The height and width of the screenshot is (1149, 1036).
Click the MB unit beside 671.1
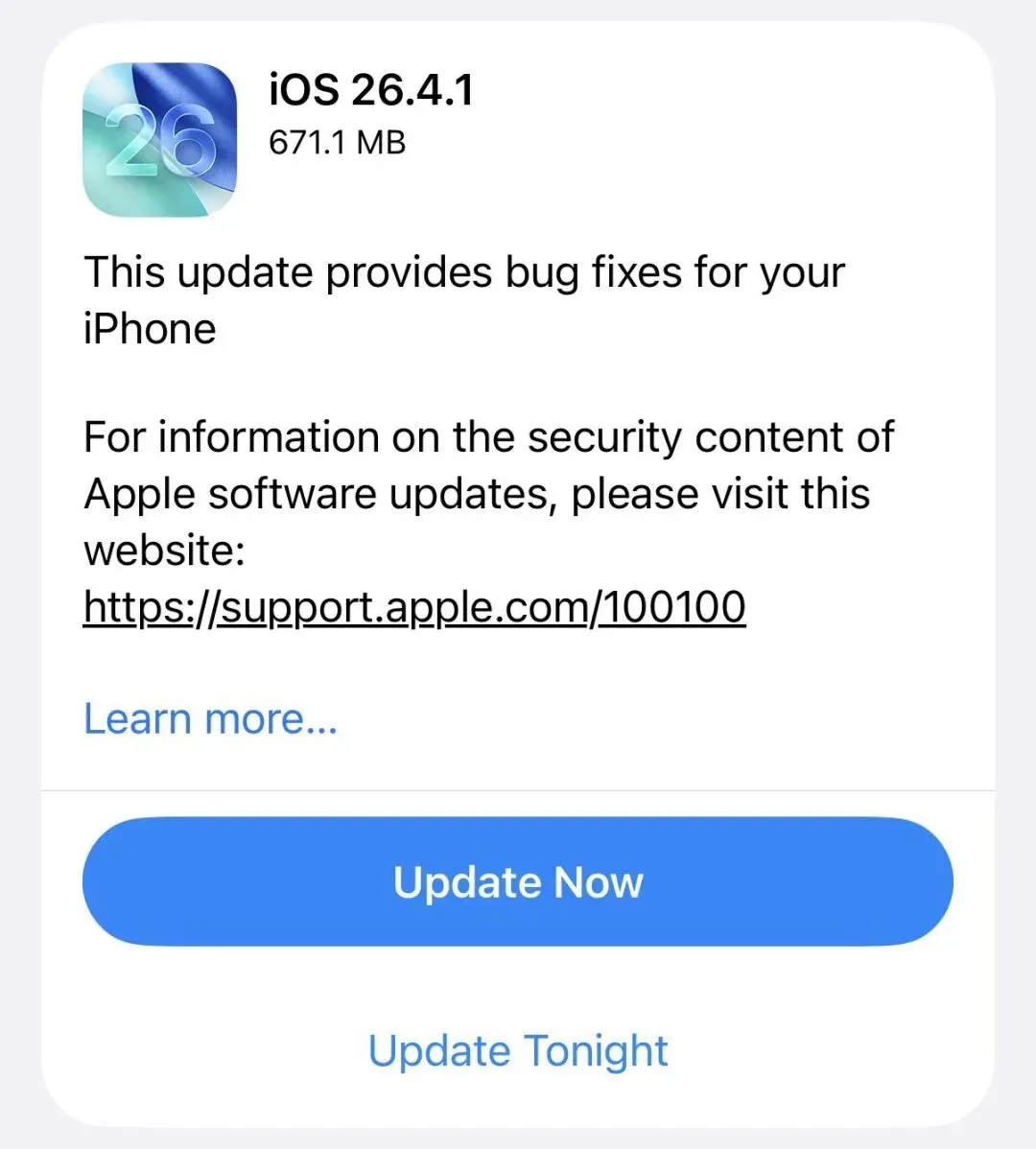point(381,142)
